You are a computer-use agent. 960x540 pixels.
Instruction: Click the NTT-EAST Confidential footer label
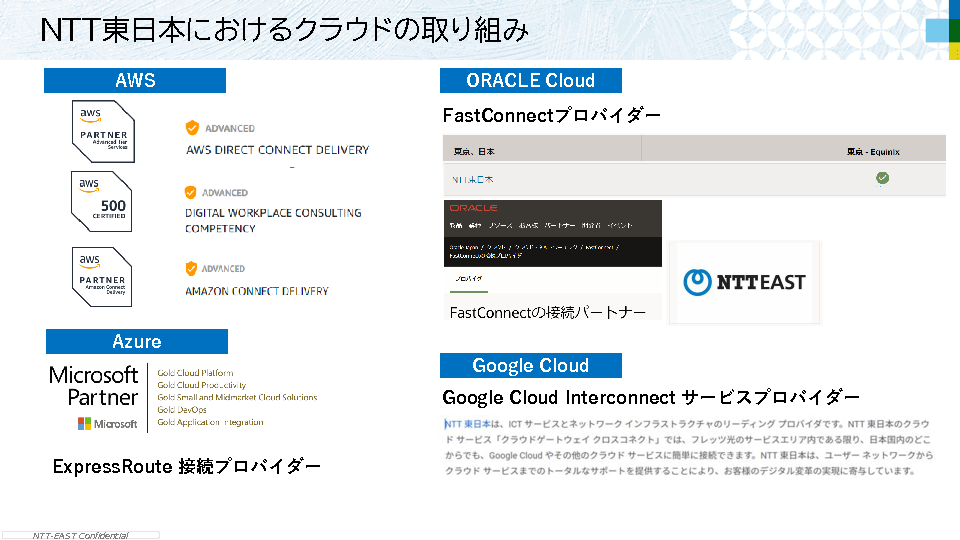(x=80, y=535)
